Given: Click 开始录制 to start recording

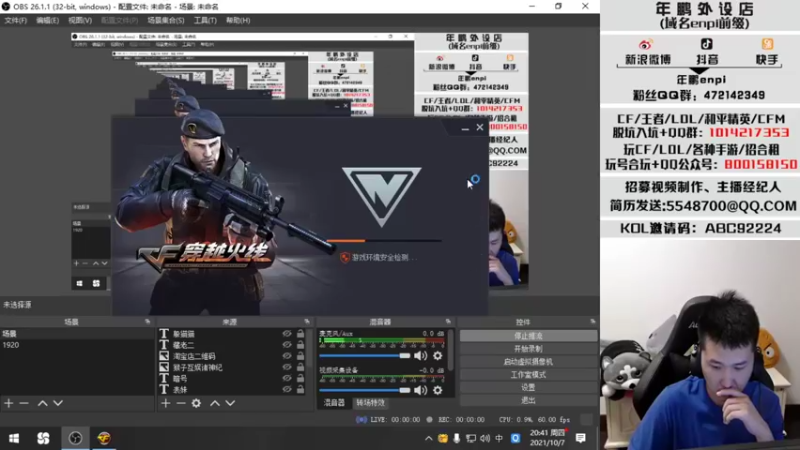Looking at the screenshot, I should point(528,348).
